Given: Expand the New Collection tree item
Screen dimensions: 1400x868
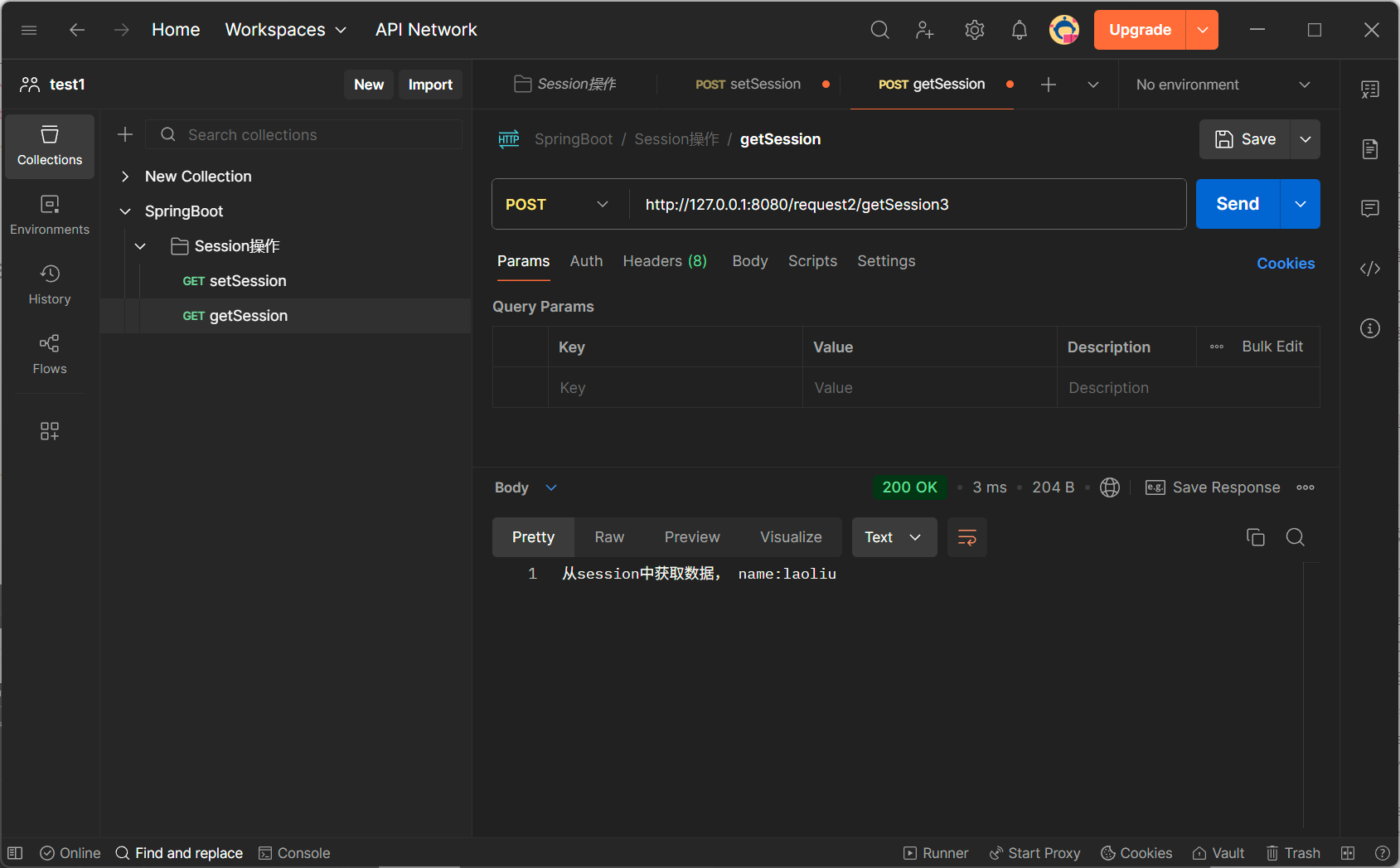Looking at the screenshot, I should pyautogui.click(x=125, y=177).
